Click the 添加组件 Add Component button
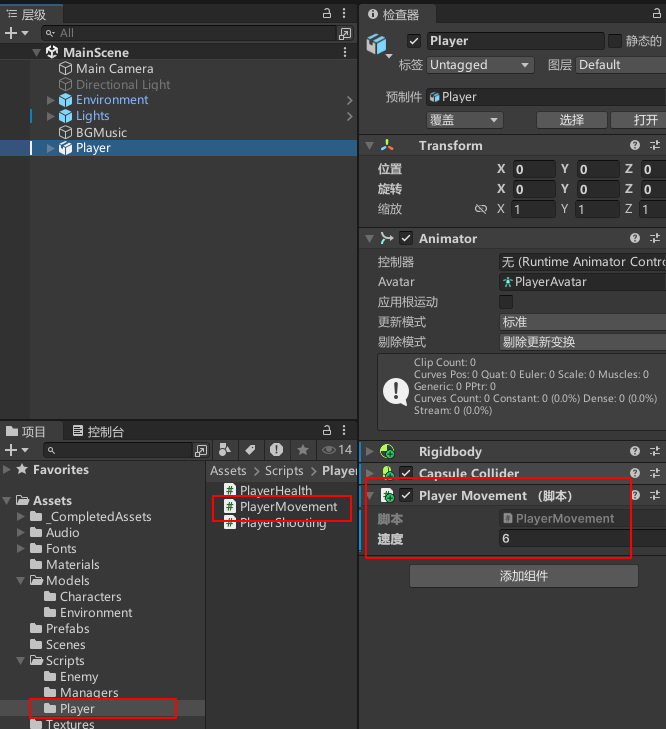The height and width of the screenshot is (729, 666). tap(524, 576)
